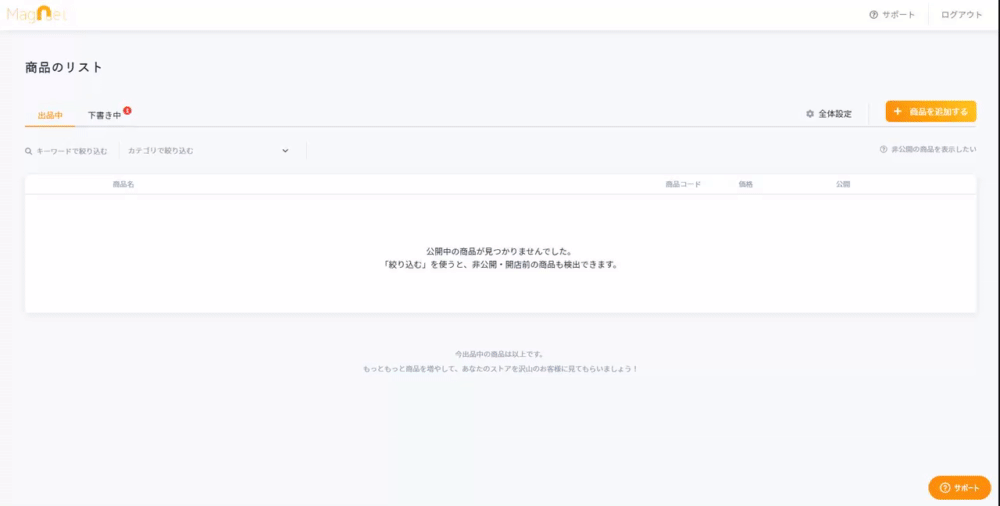Click the Magnet logo
Viewport: 1000px width, 506px height.
(x=37, y=14)
